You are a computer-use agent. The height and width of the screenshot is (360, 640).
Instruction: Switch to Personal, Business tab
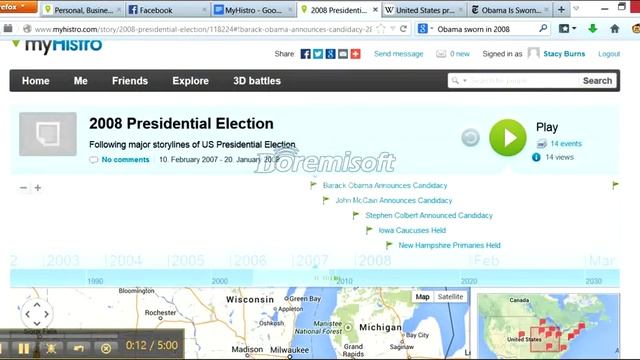82,10
